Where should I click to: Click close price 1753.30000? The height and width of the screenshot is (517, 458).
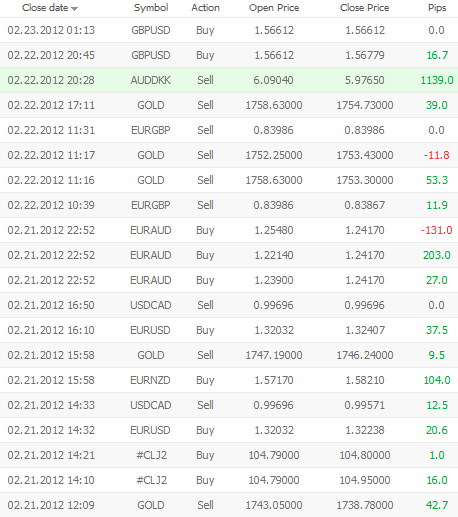(x=365, y=180)
